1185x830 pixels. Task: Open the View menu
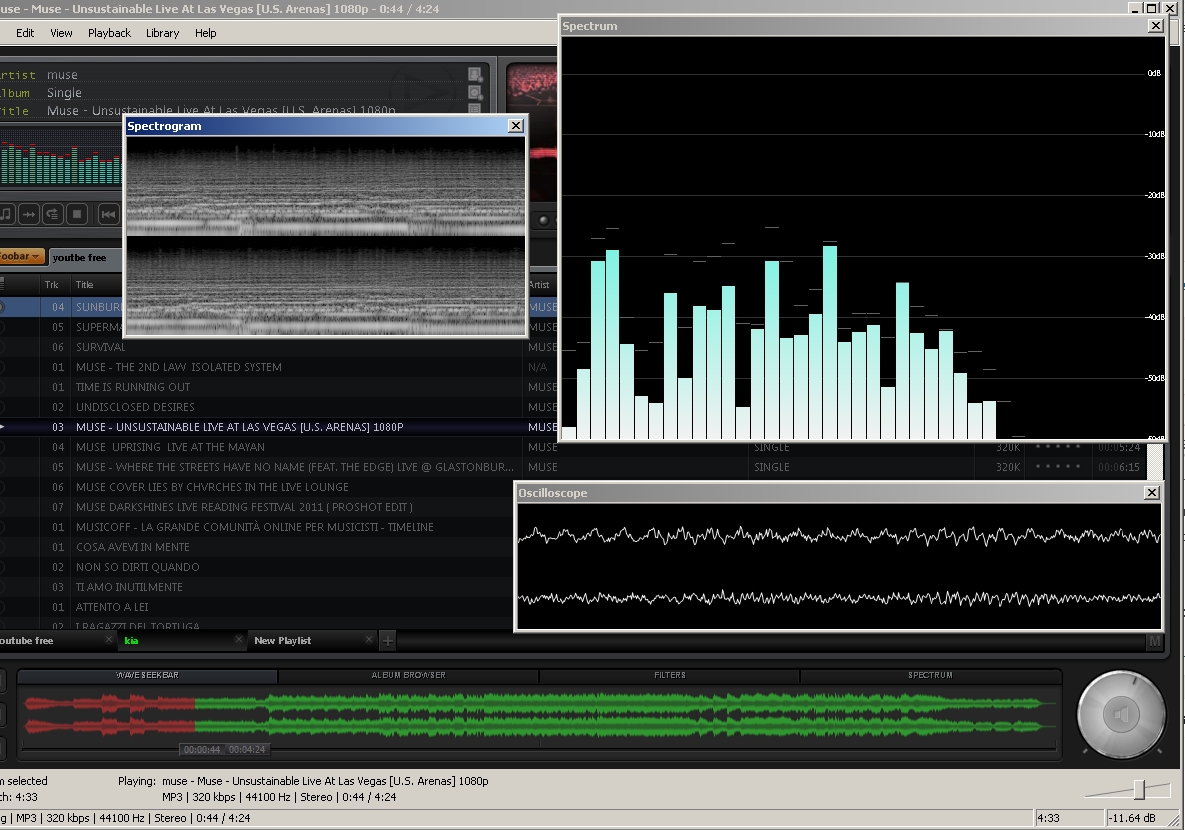pyautogui.click(x=61, y=33)
